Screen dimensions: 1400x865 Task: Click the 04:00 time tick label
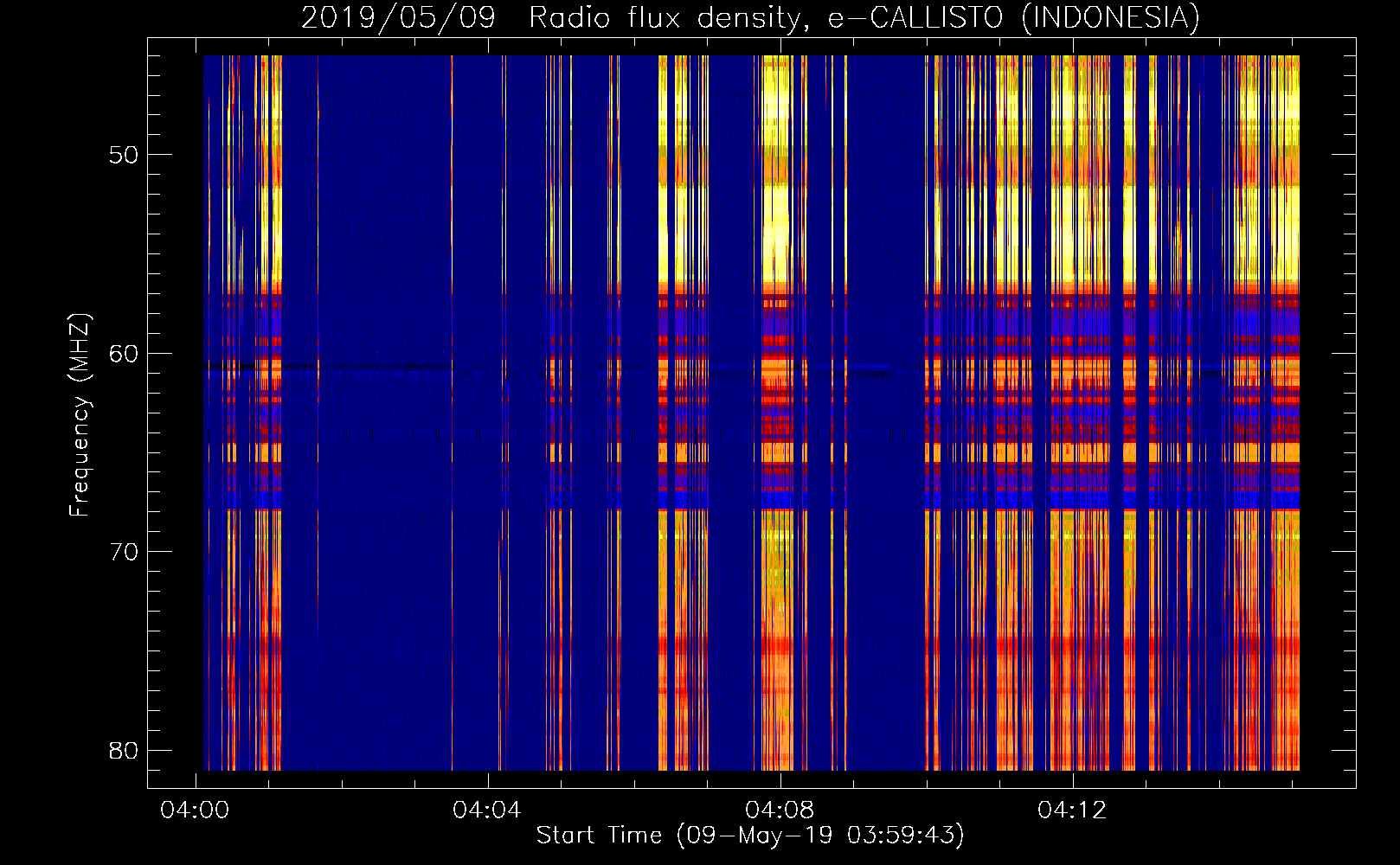pyautogui.click(x=195, y=810)
